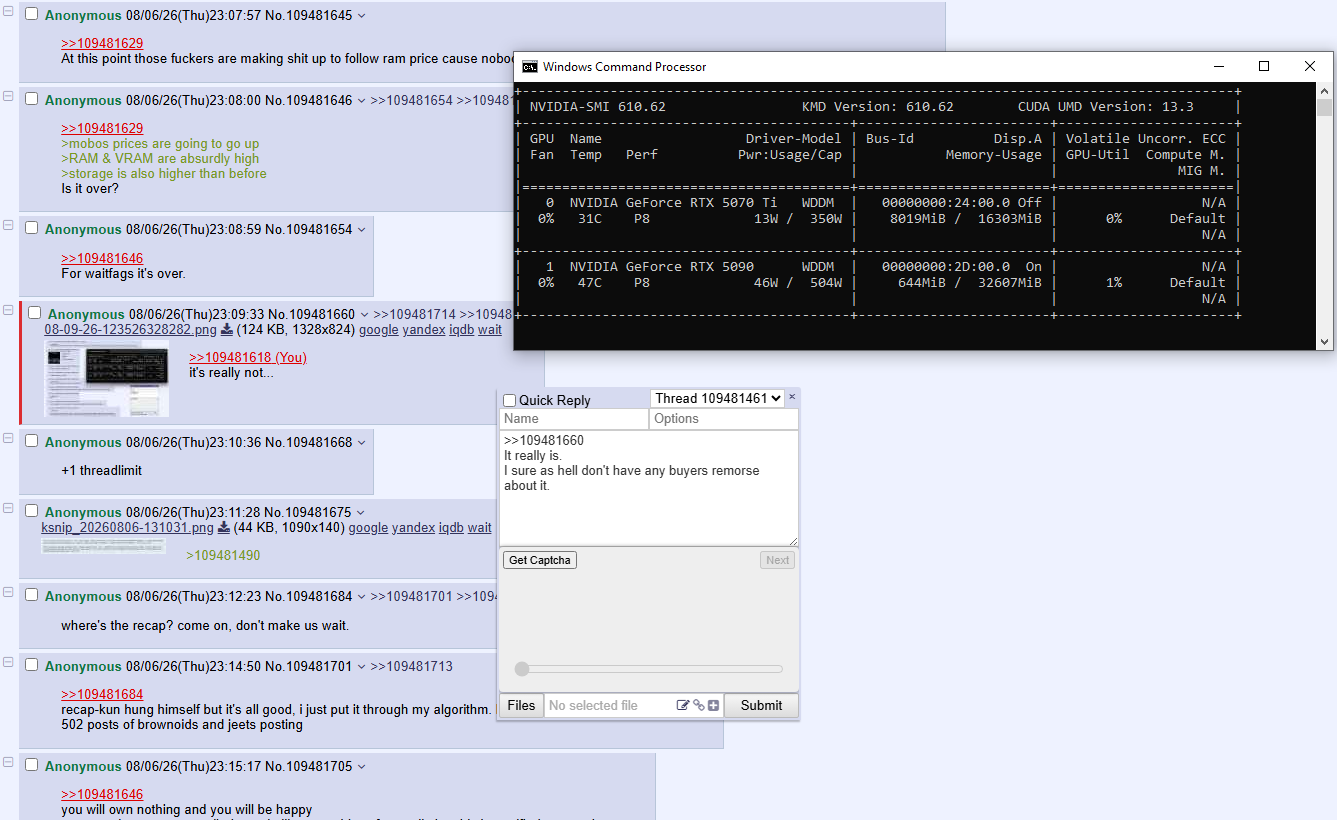Viewport: 1337px width, 820px height.
Task: Open post menu arrow for No.109481646
Action: [x=362, y=100]
